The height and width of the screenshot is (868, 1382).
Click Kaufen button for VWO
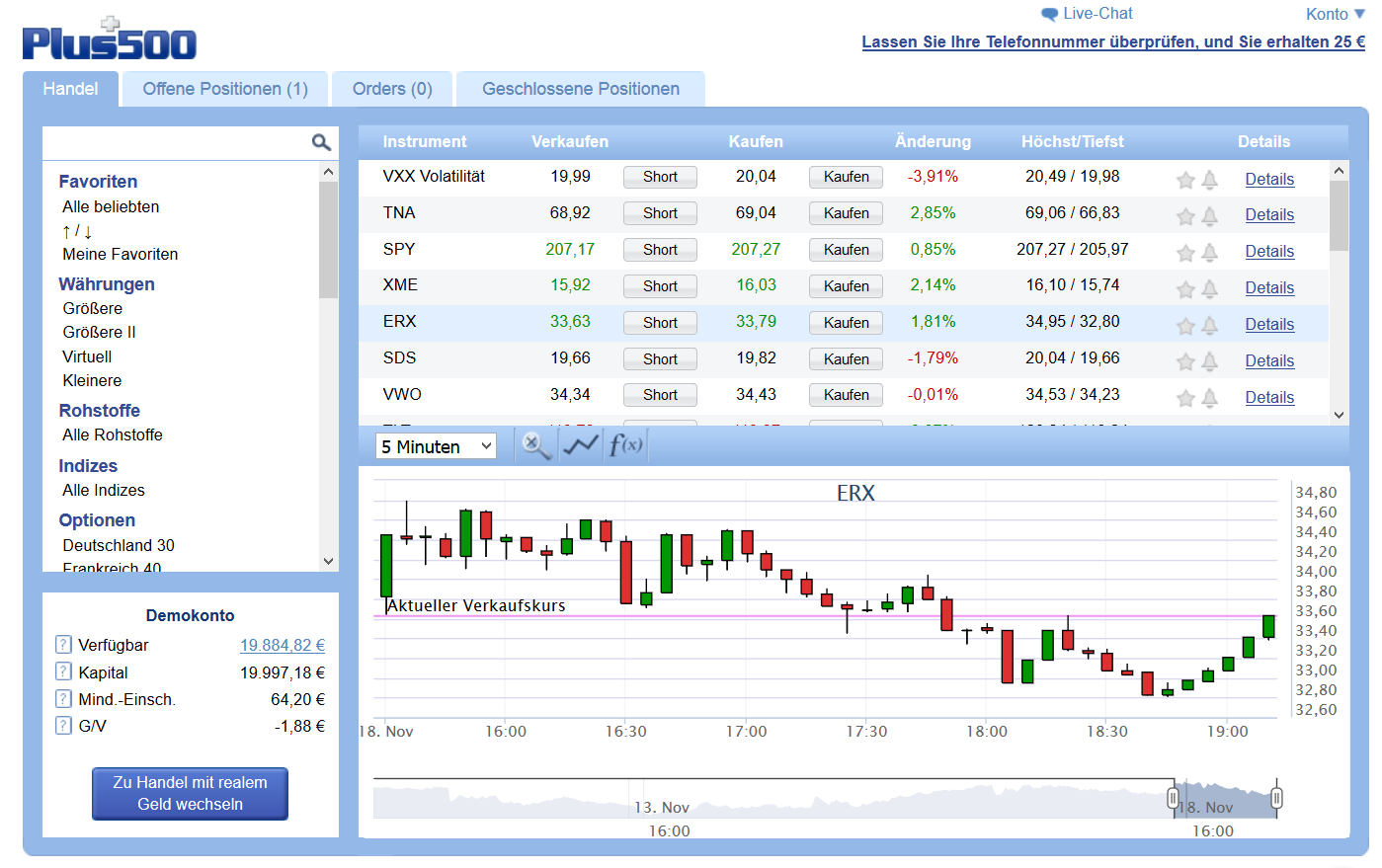[846, 395]
